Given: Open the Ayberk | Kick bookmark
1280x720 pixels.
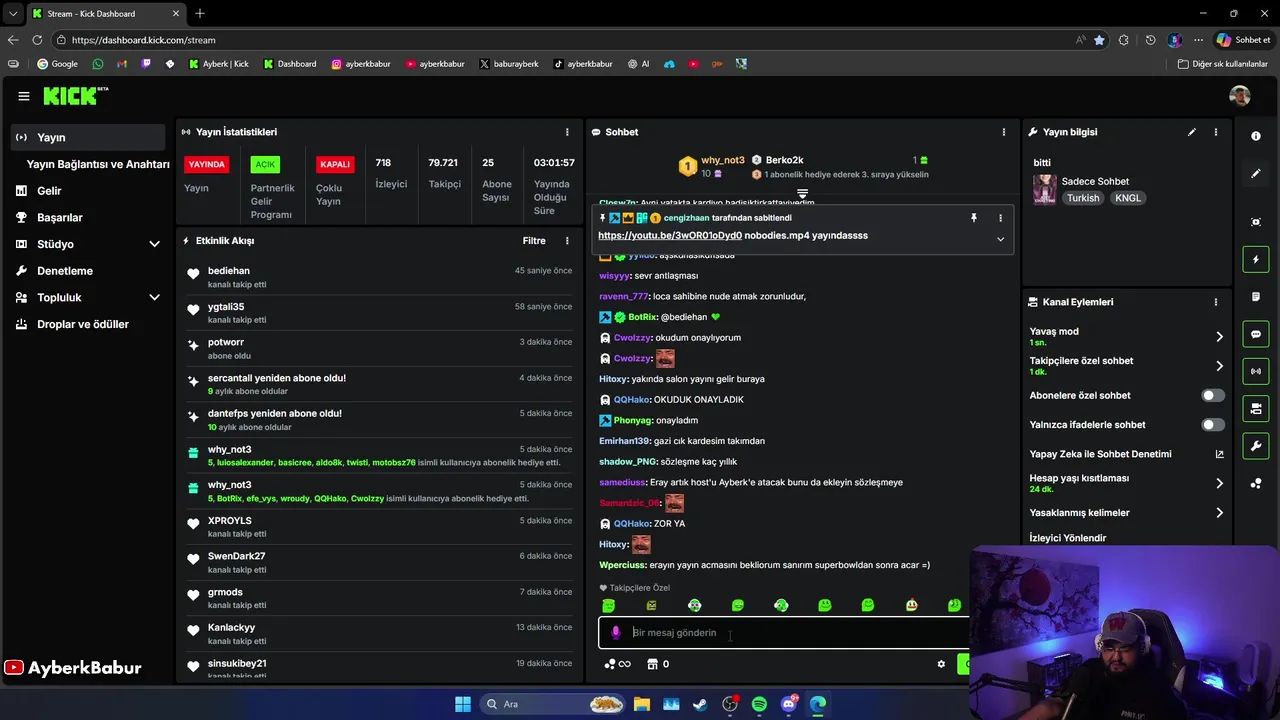Looking at the screenshot, I should click(219, 64).
